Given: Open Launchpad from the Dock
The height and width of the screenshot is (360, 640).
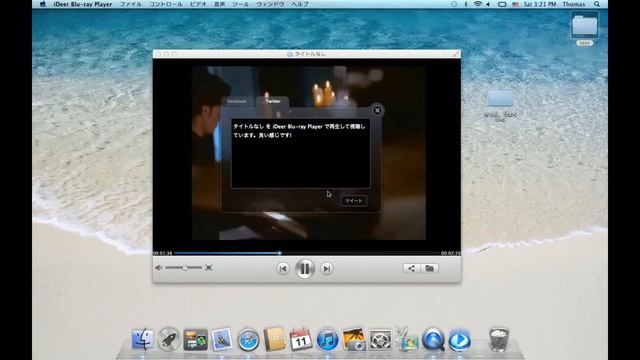Looking at the screenshot, I should (169, 339).
